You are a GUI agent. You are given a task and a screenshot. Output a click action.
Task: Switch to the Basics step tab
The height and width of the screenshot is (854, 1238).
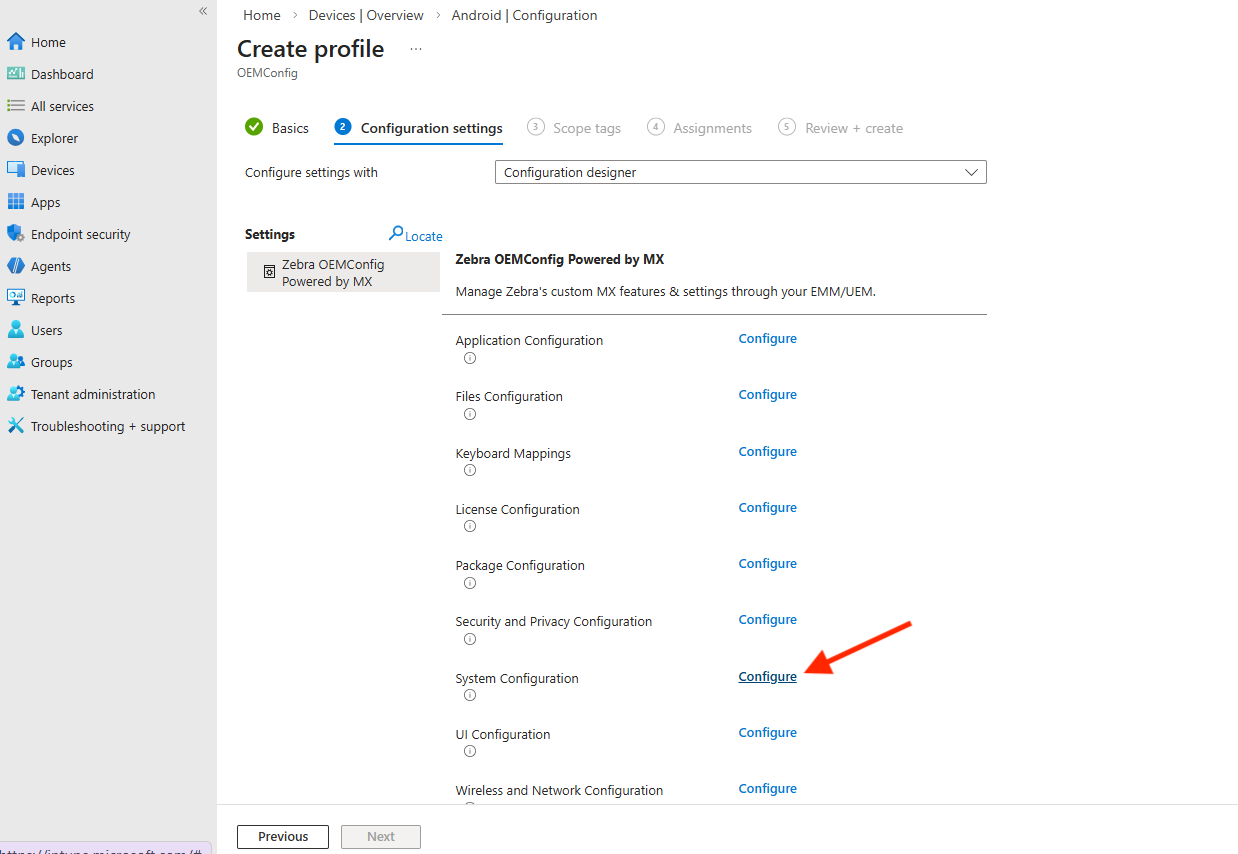click(x=277, y=128)
